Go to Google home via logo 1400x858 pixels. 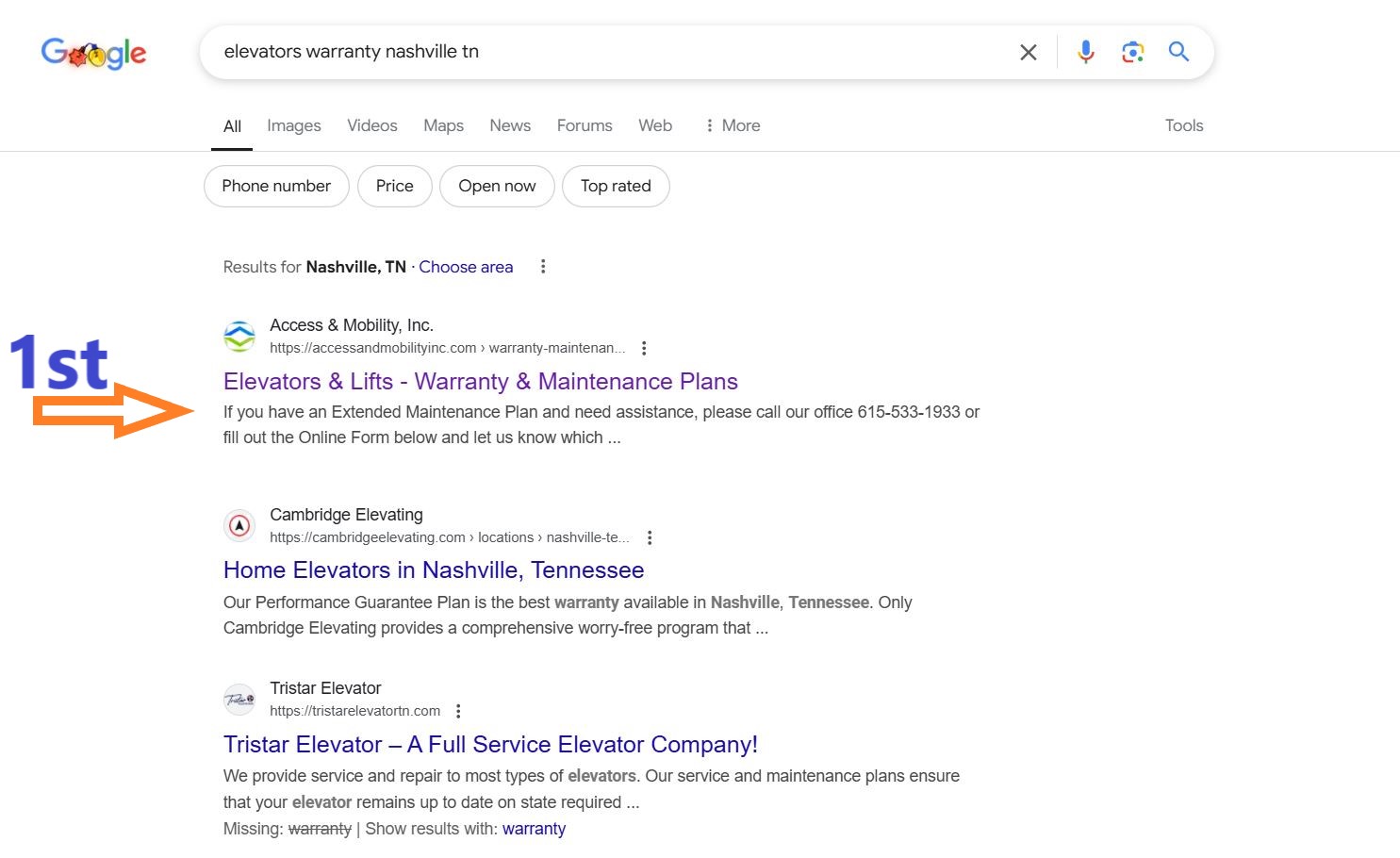click(93, 54)
